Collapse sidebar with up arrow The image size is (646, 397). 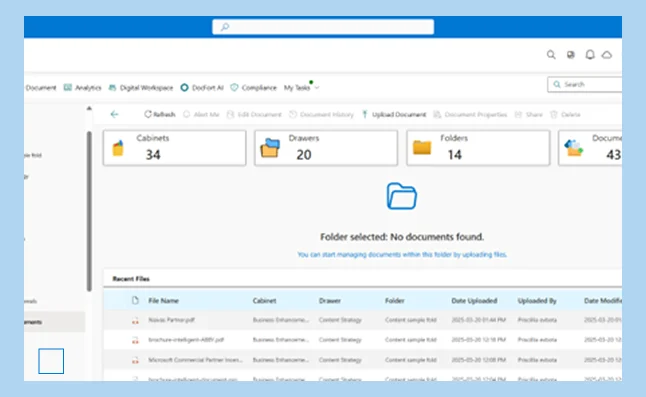(x=89, y=108)
